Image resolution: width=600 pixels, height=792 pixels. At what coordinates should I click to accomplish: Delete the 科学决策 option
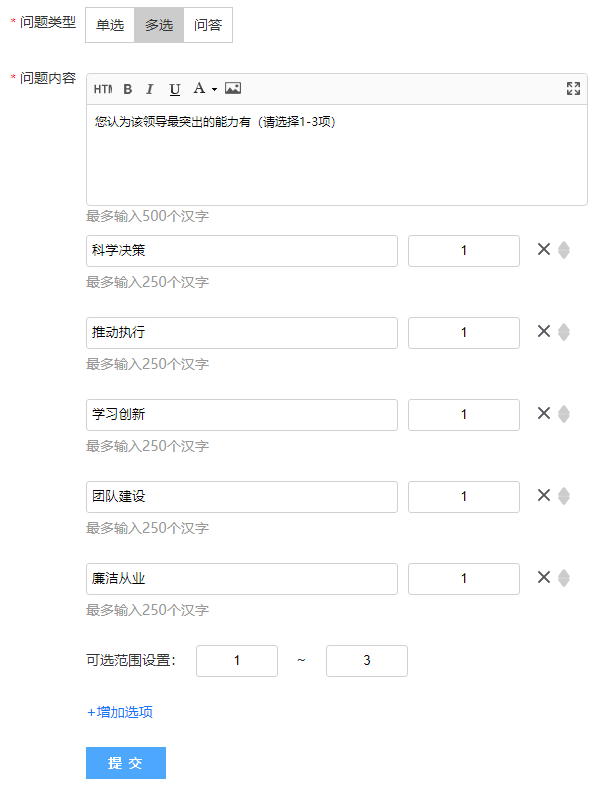pos(544,250)
